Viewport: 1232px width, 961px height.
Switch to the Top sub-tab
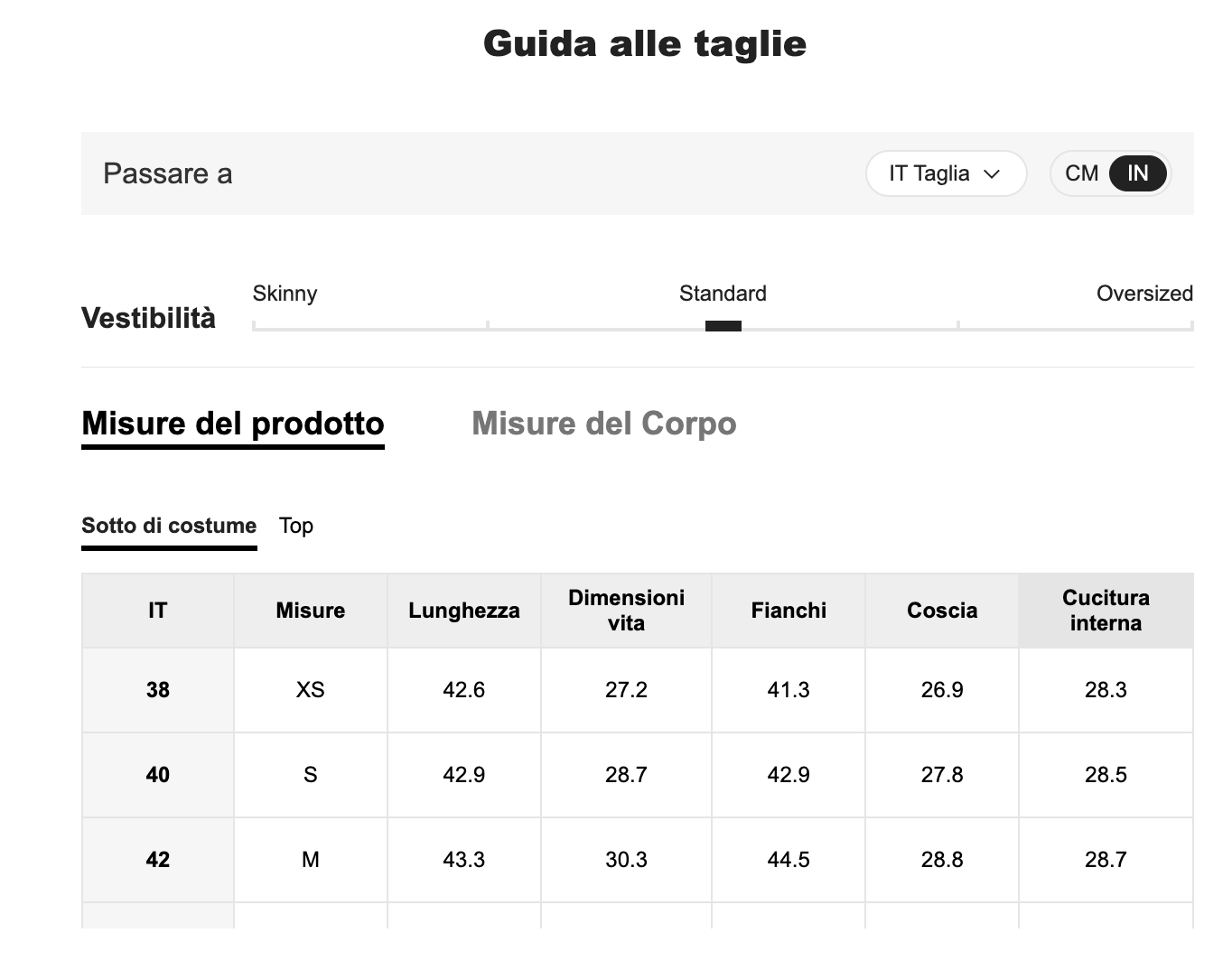click(x=296, y=526)
